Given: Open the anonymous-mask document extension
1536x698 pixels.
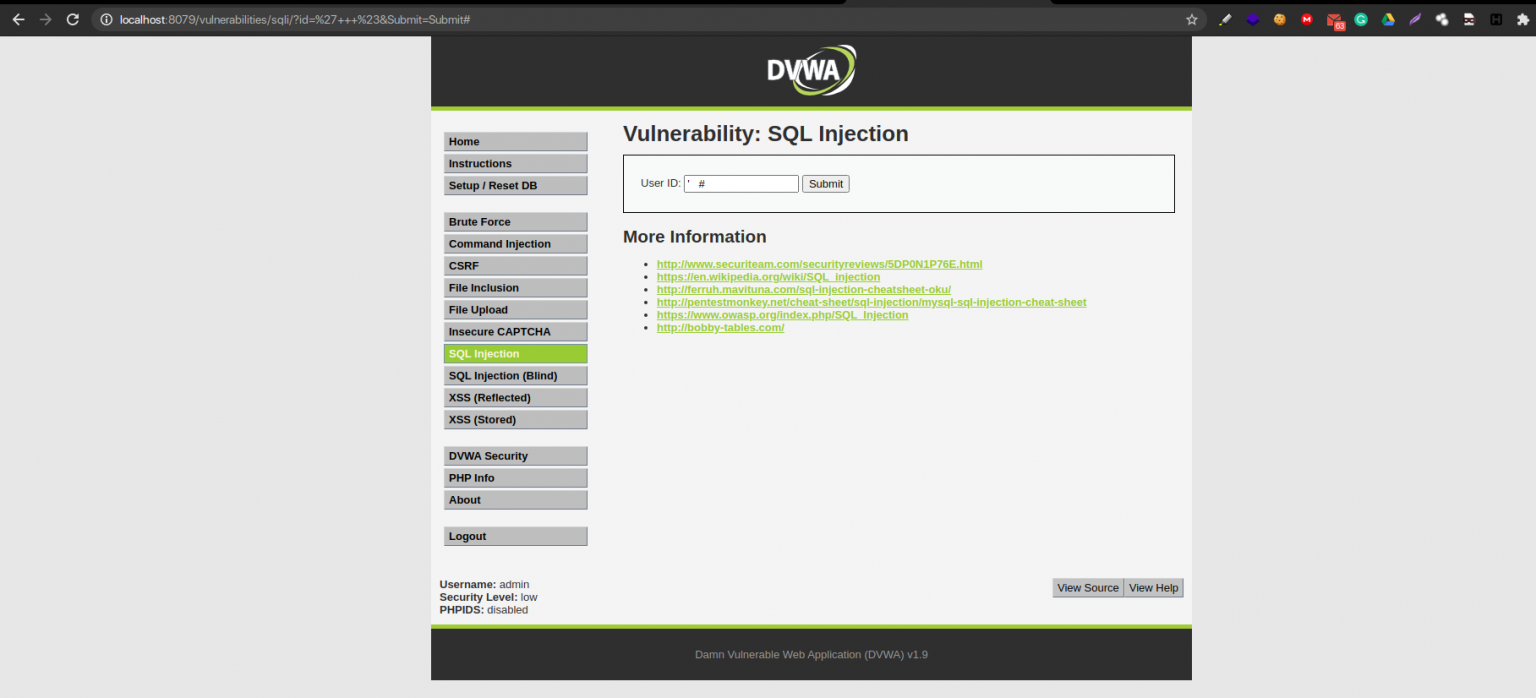Looking at the screenshot, I should pos(1469,19).
